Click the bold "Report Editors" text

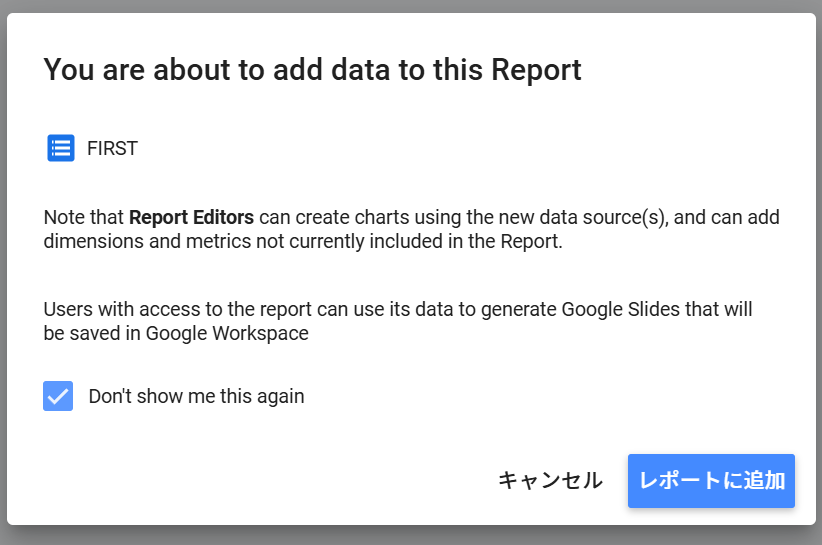(191, 217)
